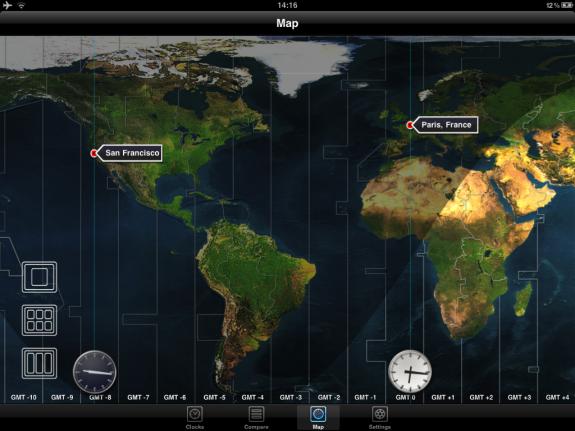Tap the GMT +4 time zone label
Screen dimensions: 575x431
click(x=557, y=397)
